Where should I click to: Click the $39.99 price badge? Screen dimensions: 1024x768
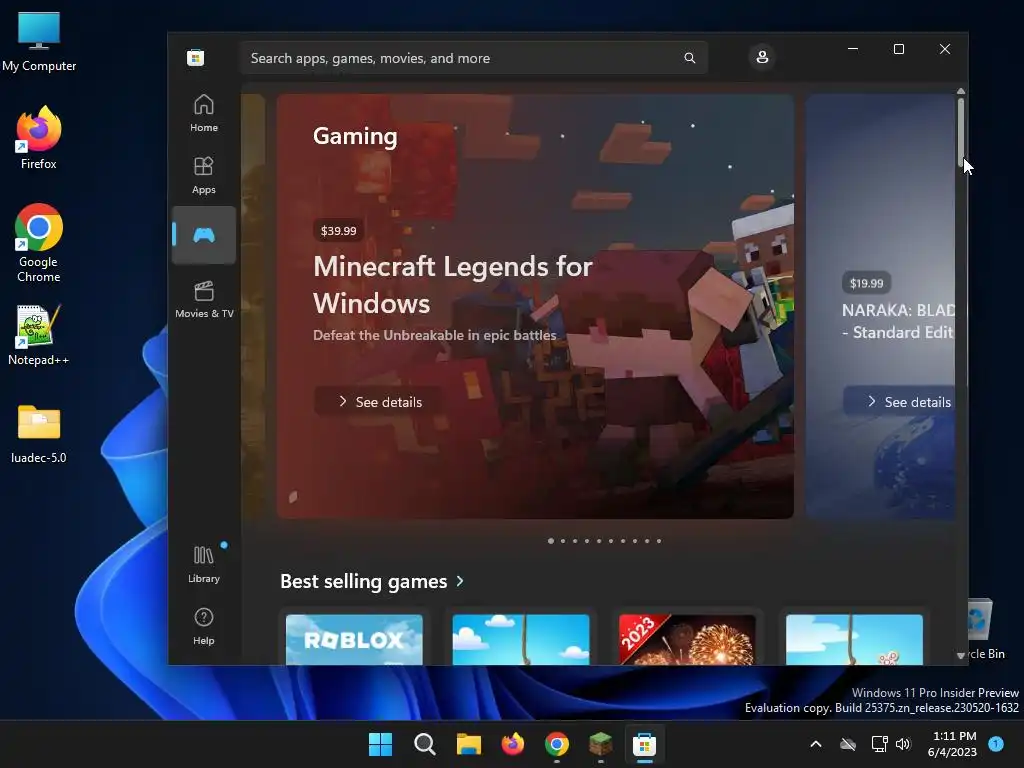[x=338, y=231]
